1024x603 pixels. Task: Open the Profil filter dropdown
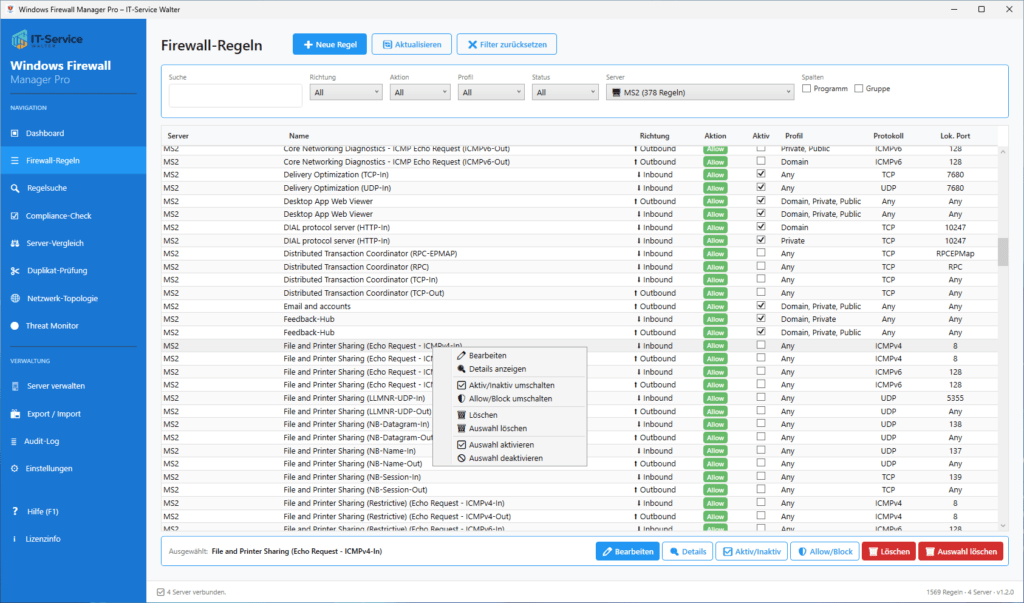pyautogui.click(x=490, y=91)
